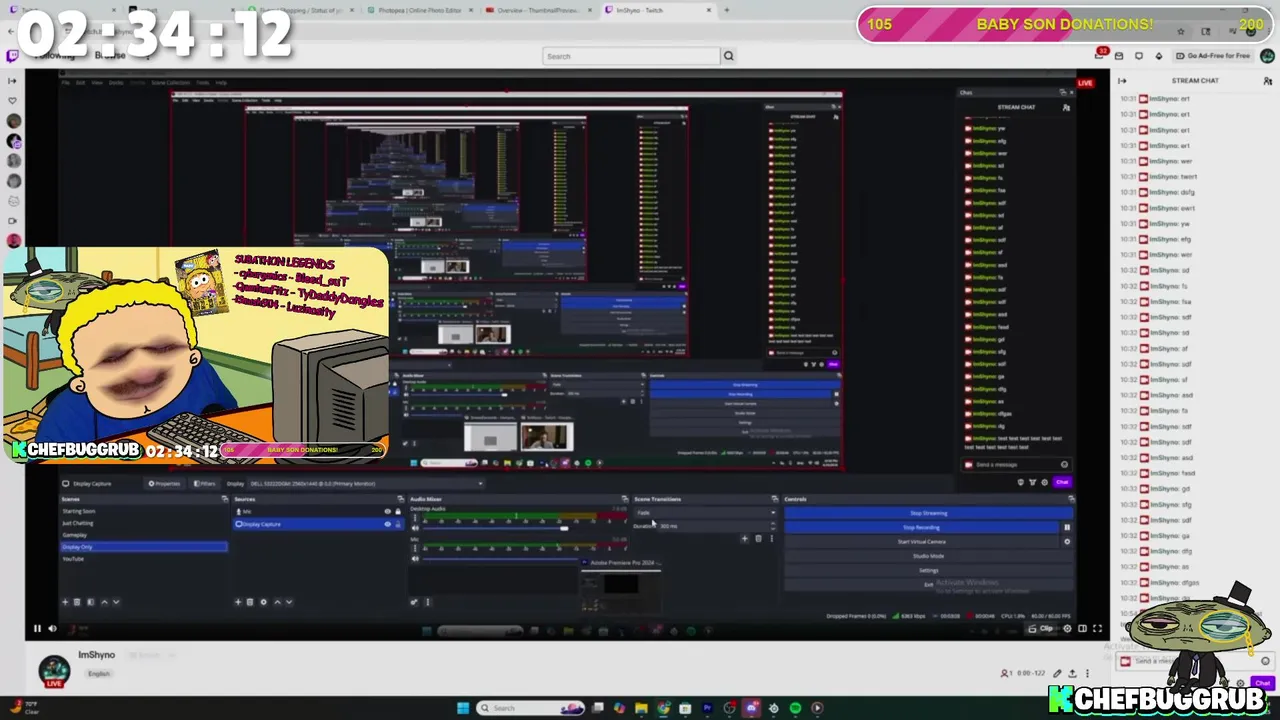Mute the Mic channel speaker icon
The image size is (1280, 720).
pyautogui.click(x=415, y=558)
